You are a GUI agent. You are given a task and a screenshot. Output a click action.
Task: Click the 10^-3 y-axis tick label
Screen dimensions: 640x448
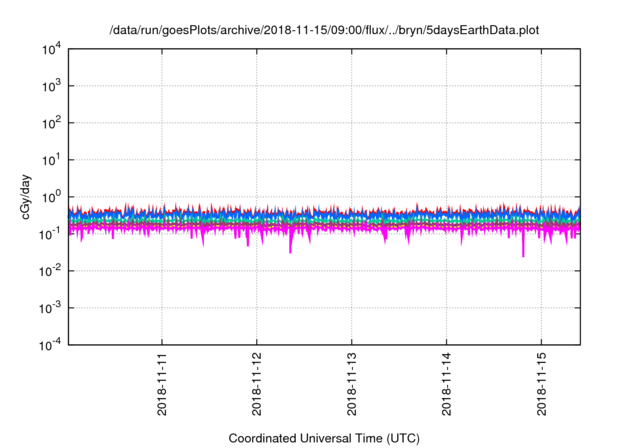(x=50, y=308)
